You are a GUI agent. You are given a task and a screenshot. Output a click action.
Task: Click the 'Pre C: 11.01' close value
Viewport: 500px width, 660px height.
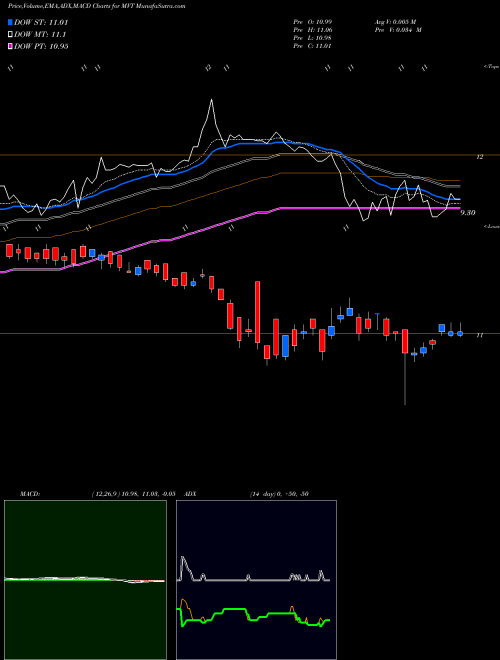313,46
